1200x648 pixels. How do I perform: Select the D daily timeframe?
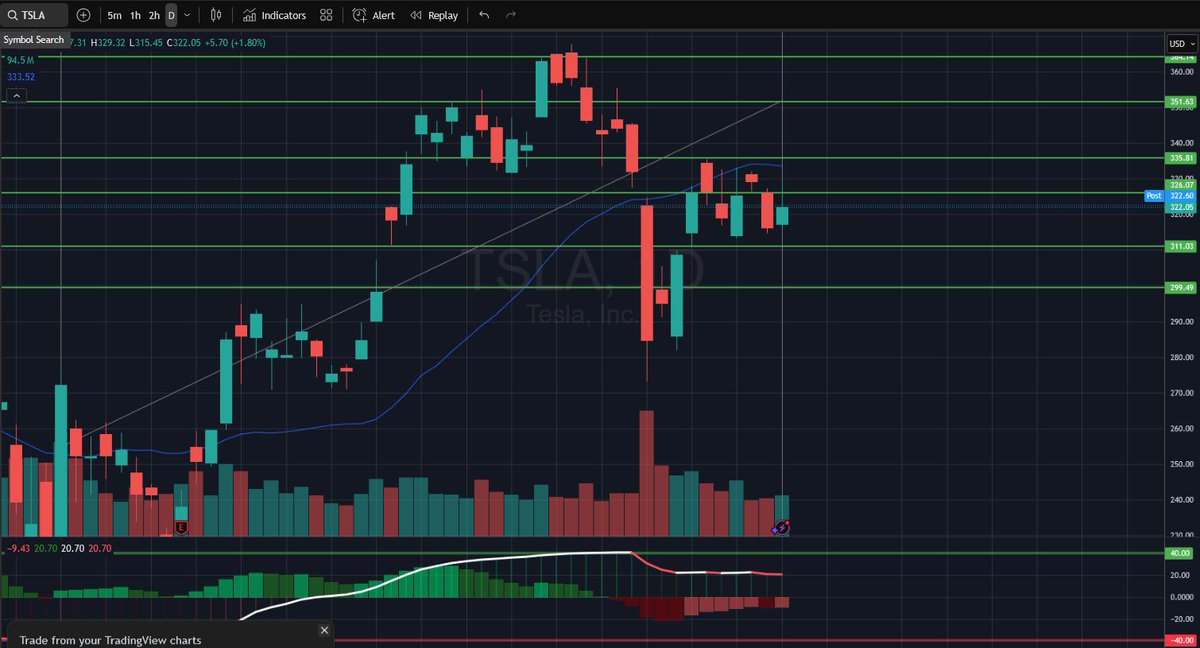[171, 15]
